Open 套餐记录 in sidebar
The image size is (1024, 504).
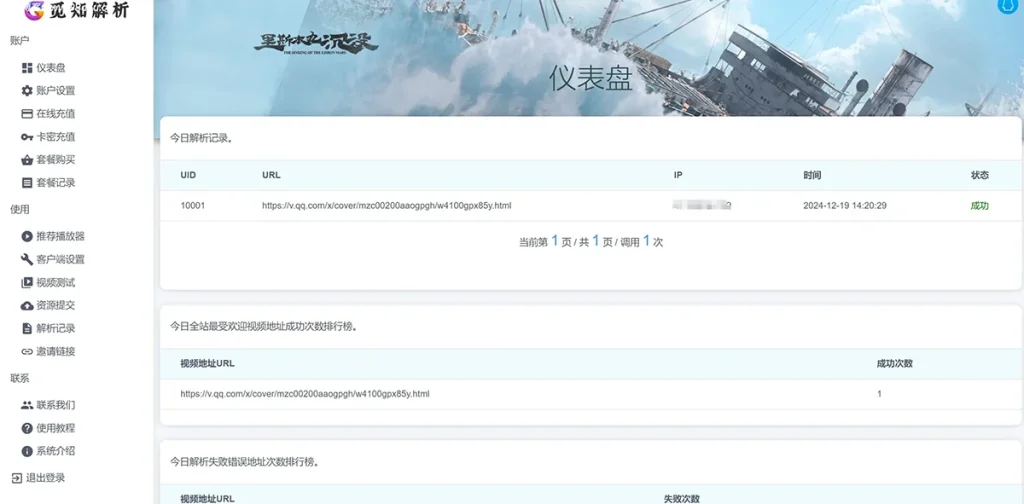[55, 183]
